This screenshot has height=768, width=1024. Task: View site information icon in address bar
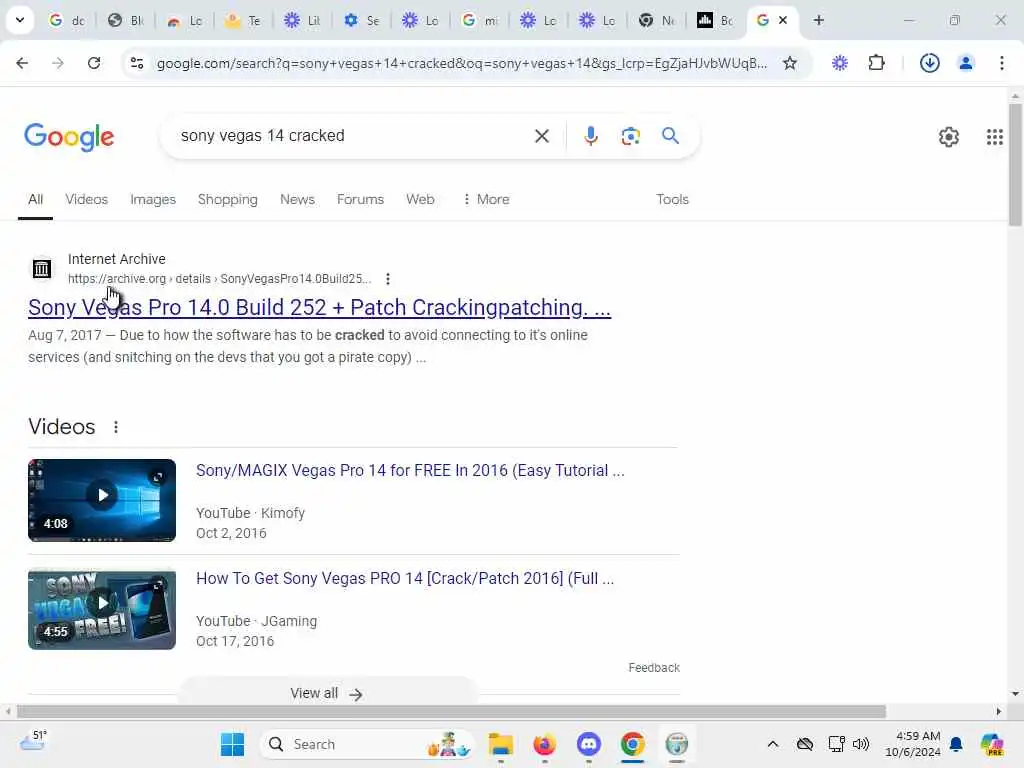pos(137,63)
